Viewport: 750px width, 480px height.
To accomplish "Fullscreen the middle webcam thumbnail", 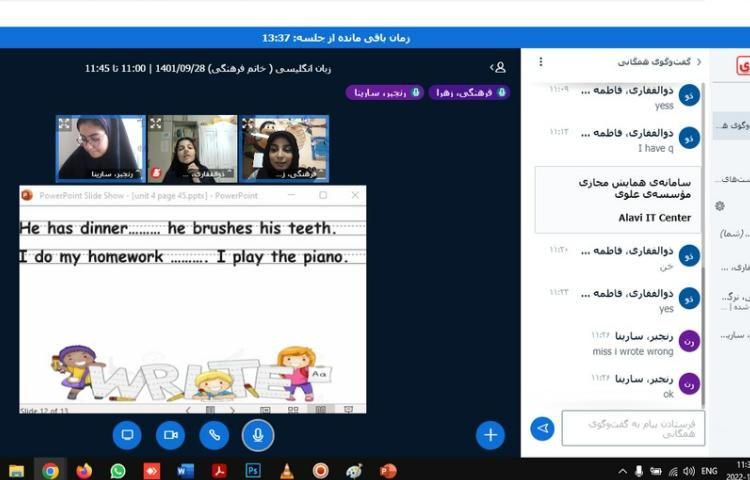I will (x=156, y=124).
